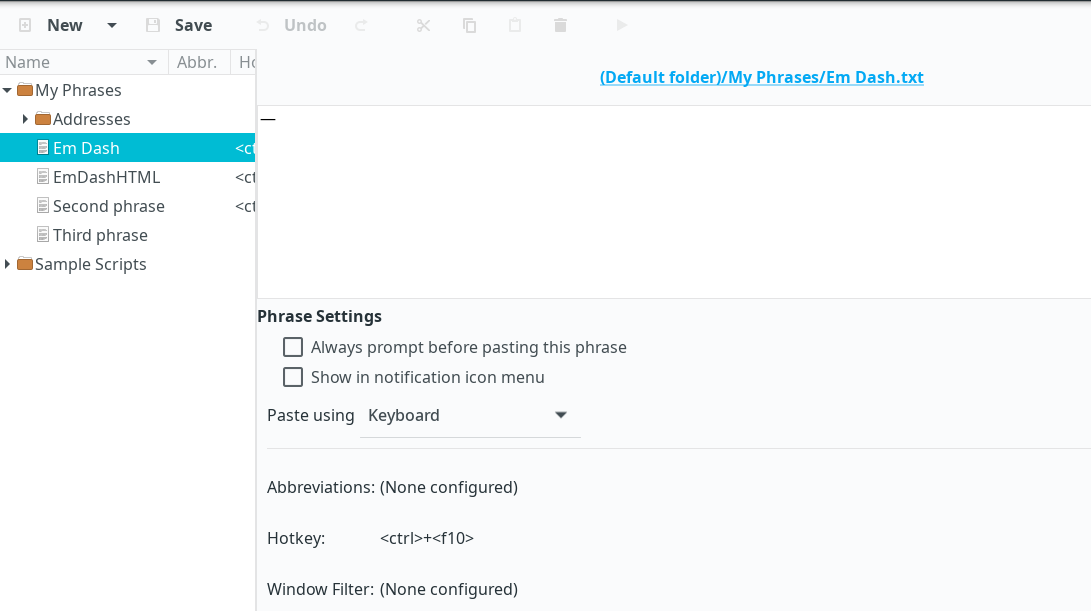Expand the Sample Scripts folder

coord(8,264)
